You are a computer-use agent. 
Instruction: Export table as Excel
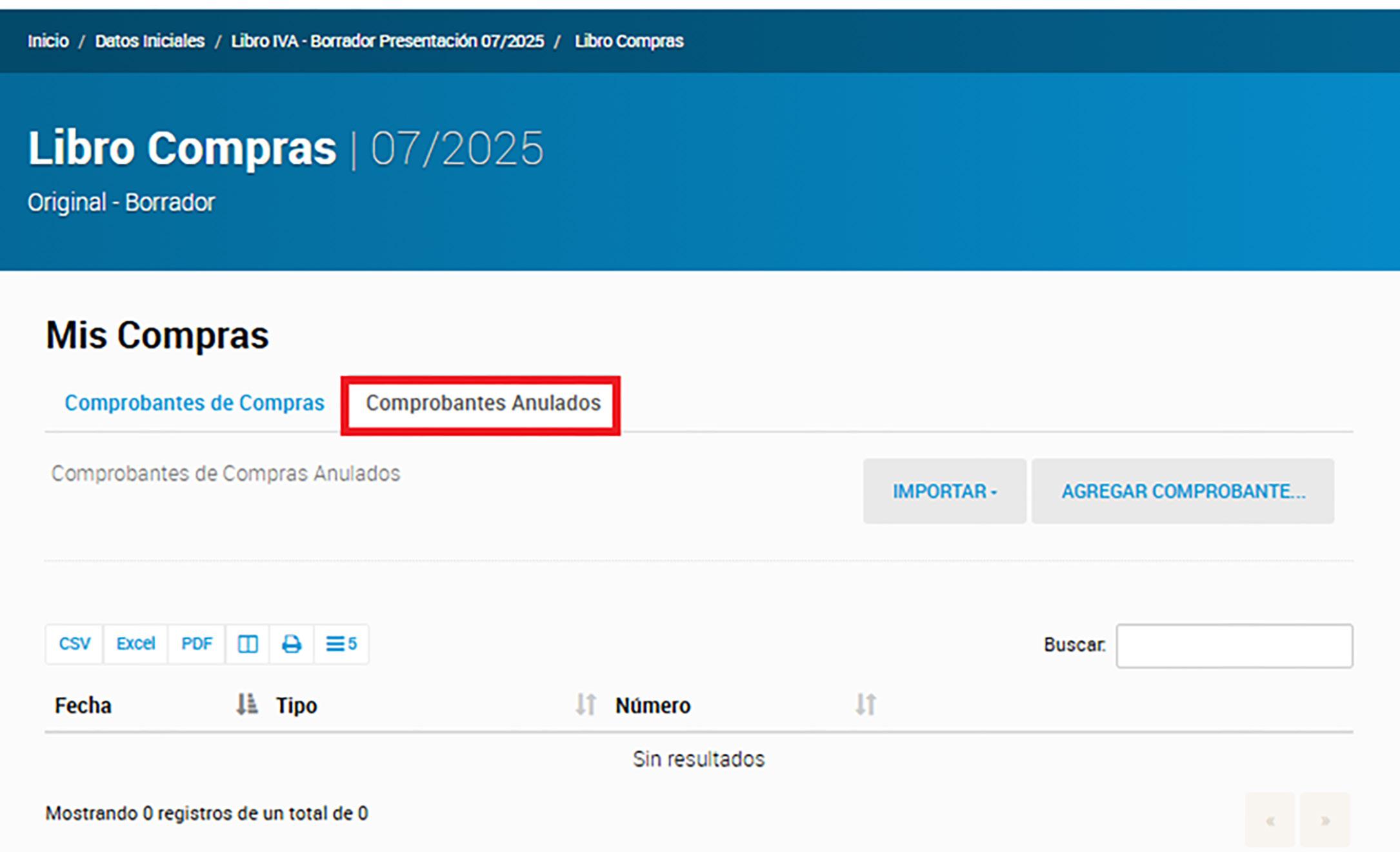tap(135, 644)
